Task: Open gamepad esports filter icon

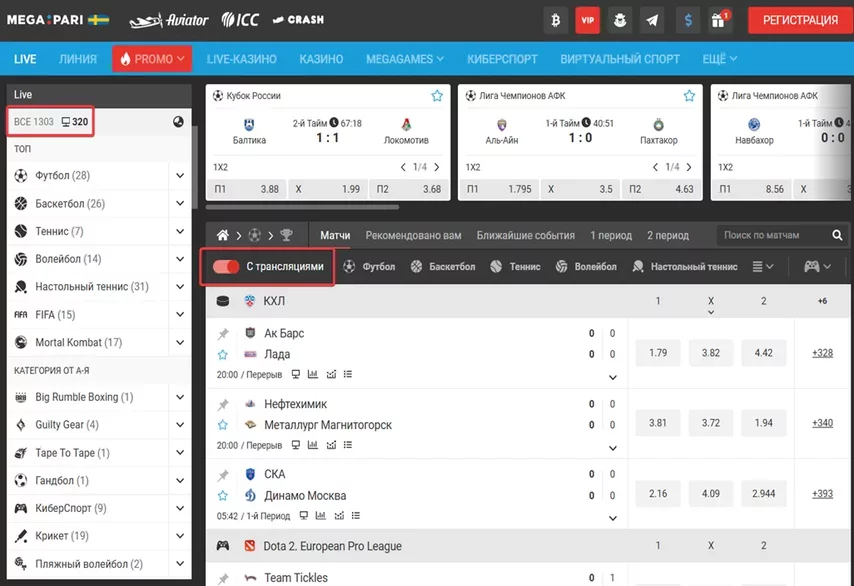Action: (817, 266)
